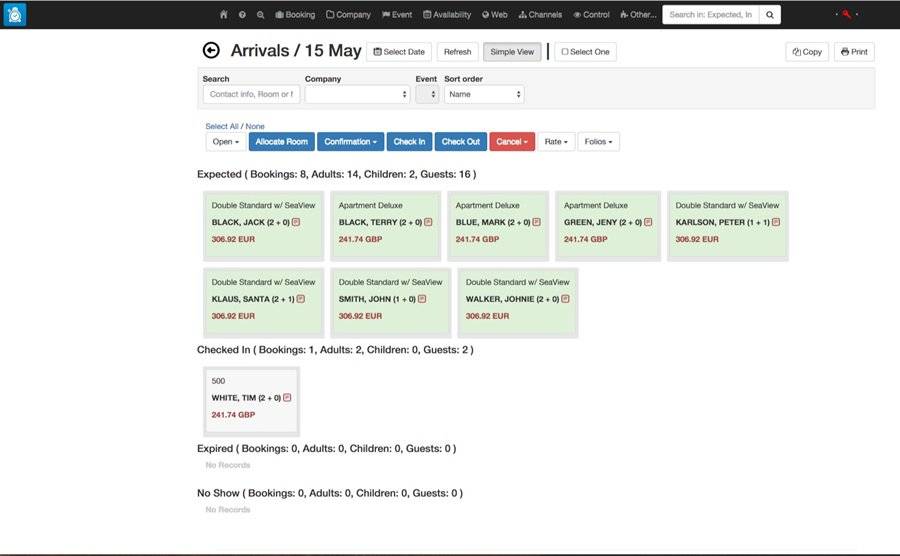Click the app logo in top-left corner
The width and height of the screenshot is (900, 556).
(15, 15)
